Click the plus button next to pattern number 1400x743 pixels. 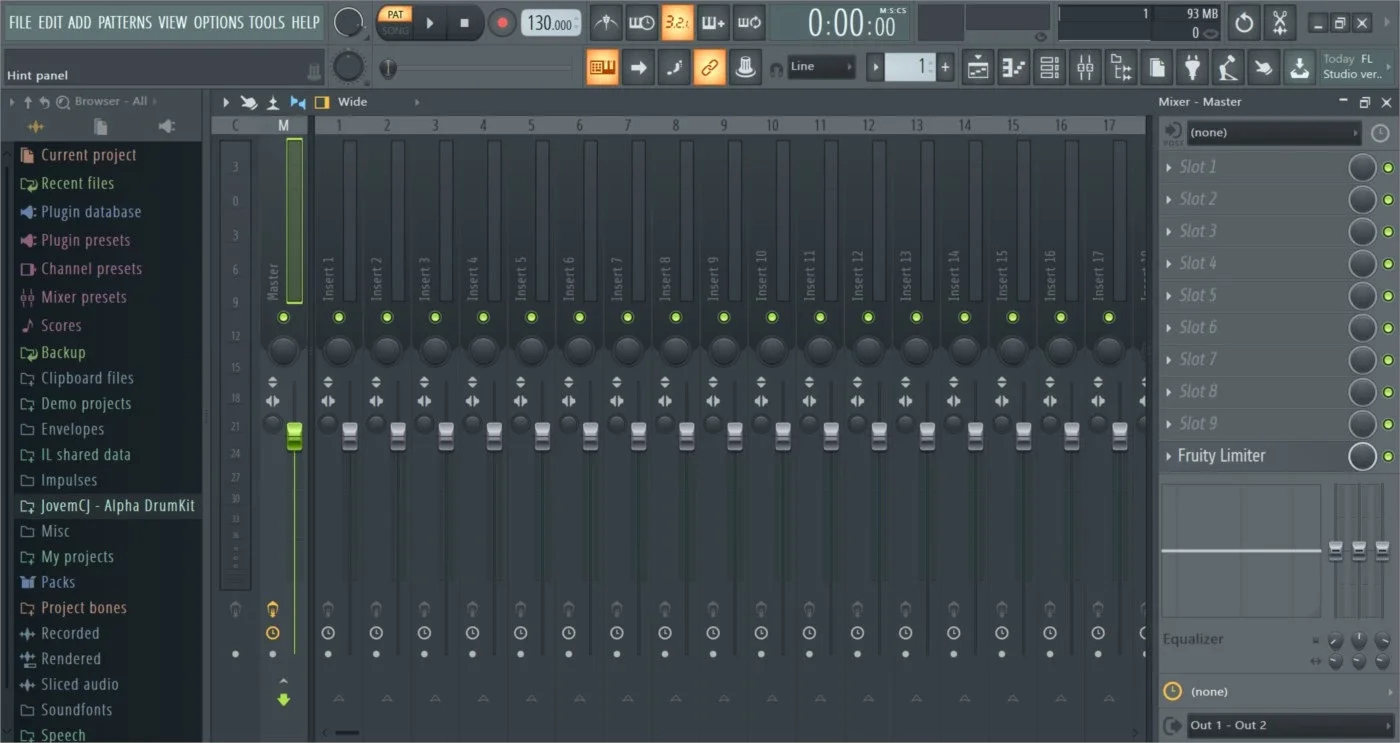tap(945, 67)
